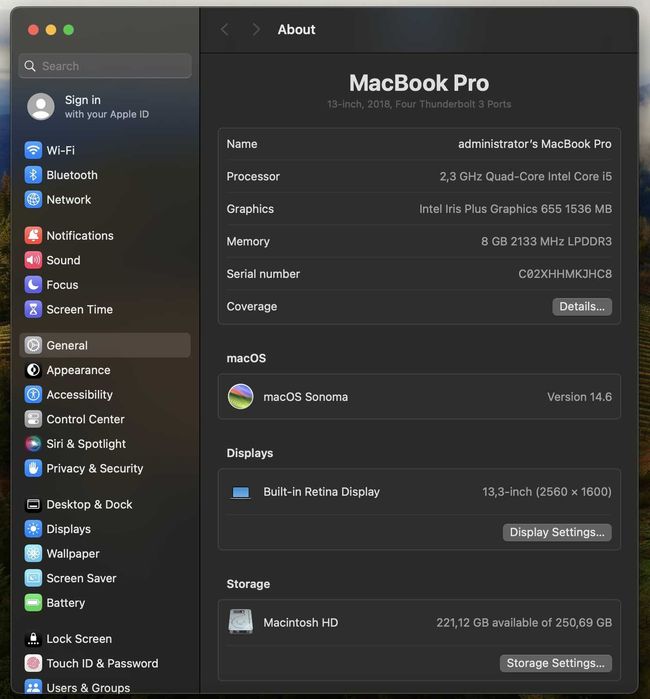Click the Desktop & Dock icon
The height and width of the screenshot is (699, 650).
(x=33, y=504)
